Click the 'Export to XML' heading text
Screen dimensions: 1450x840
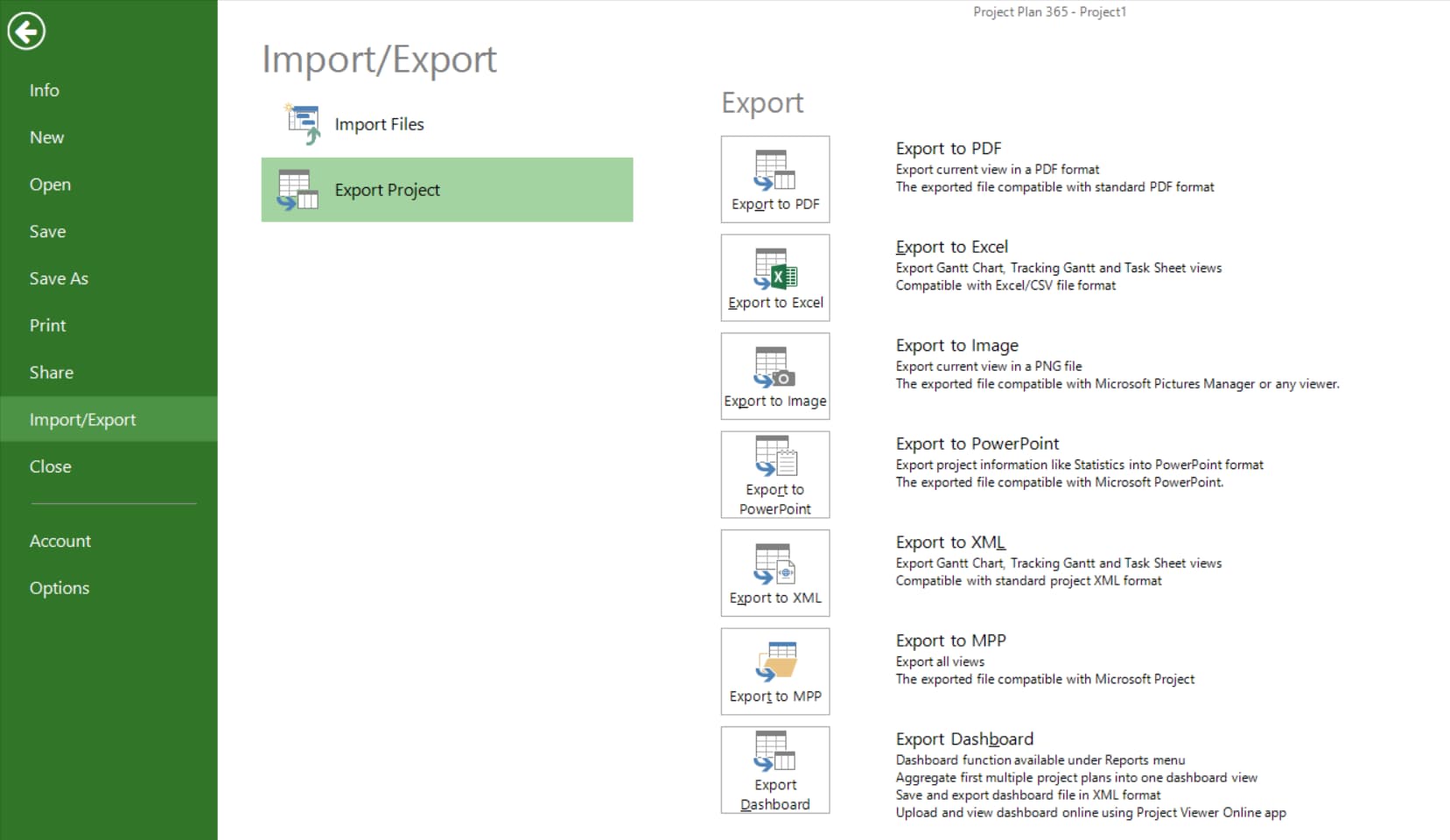[950, 542]
